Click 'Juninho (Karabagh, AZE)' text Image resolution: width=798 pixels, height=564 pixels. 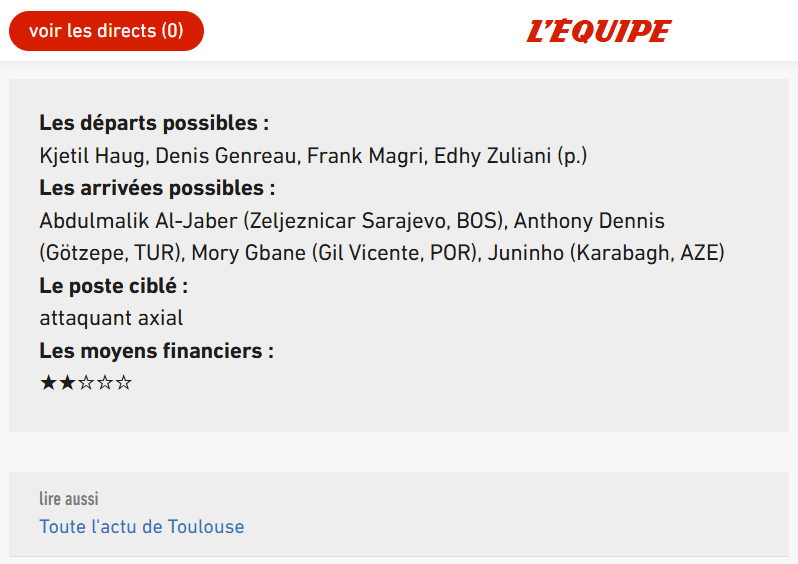[x=606, y=253]
